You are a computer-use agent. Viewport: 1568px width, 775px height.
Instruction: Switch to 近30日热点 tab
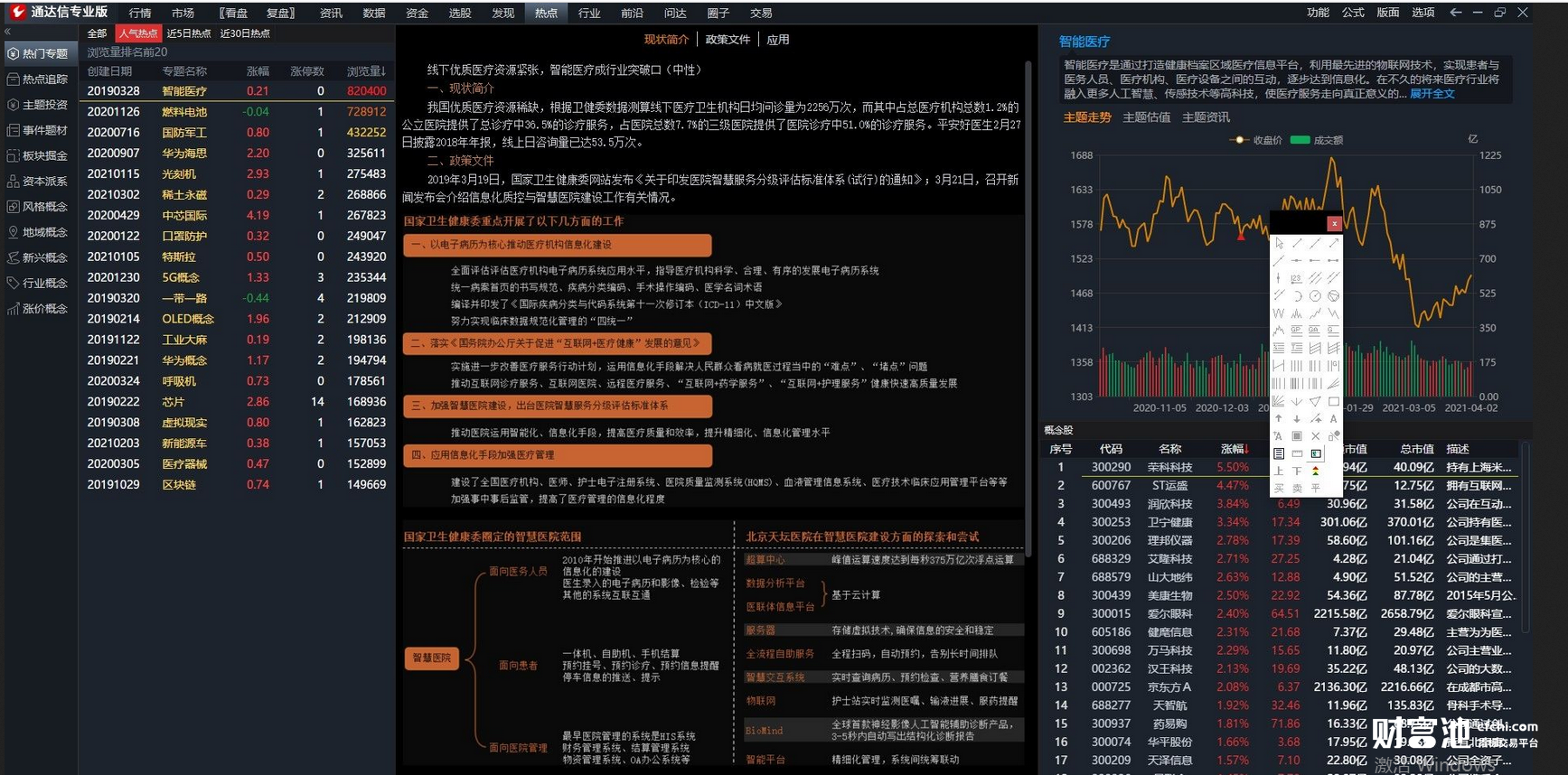click(x=244, y=33)
